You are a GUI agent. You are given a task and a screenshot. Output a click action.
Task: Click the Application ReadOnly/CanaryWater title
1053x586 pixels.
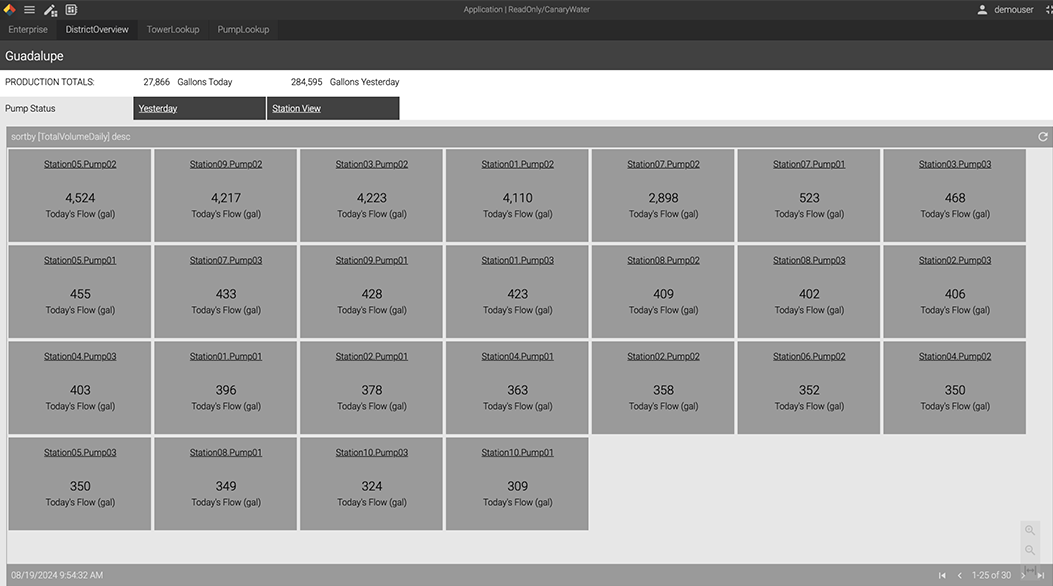[526, 9]
